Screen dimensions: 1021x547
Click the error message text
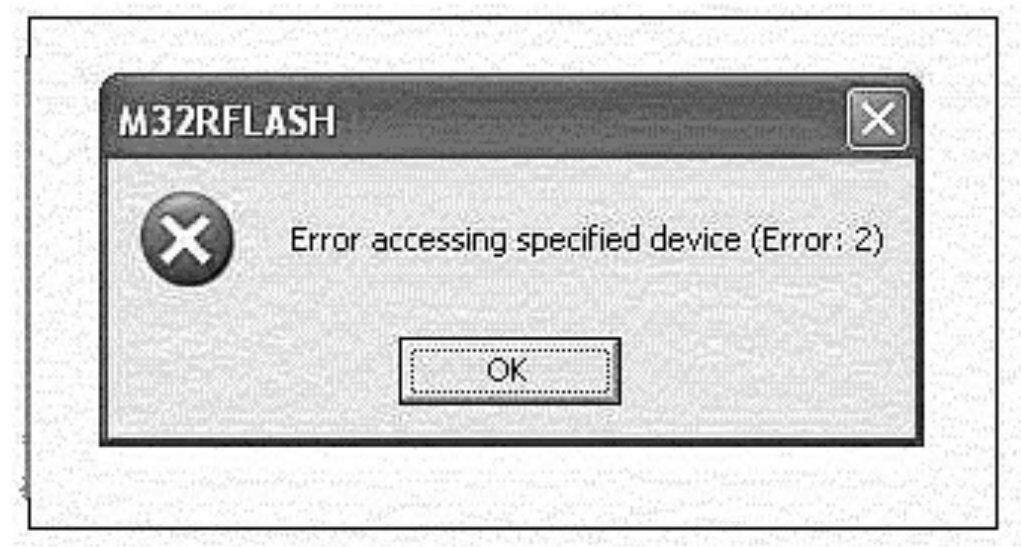click(x=586, y=240)
